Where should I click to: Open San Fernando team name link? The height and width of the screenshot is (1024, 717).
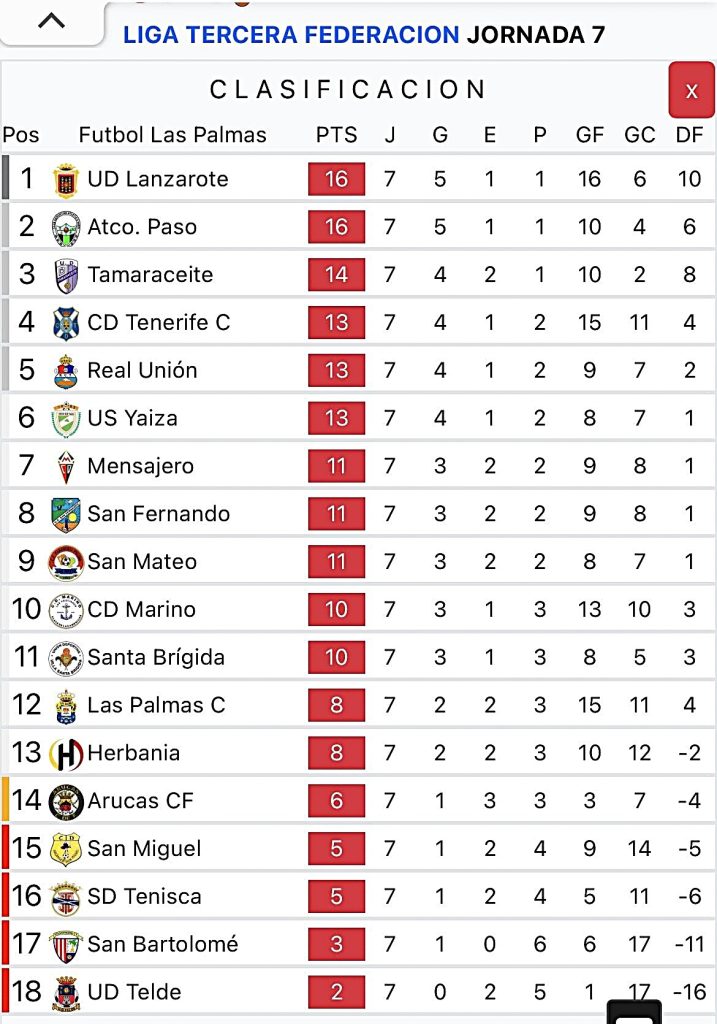point(158,514)
